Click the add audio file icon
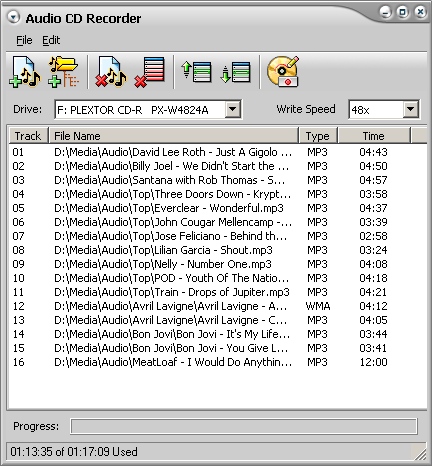 coord(25,72)
